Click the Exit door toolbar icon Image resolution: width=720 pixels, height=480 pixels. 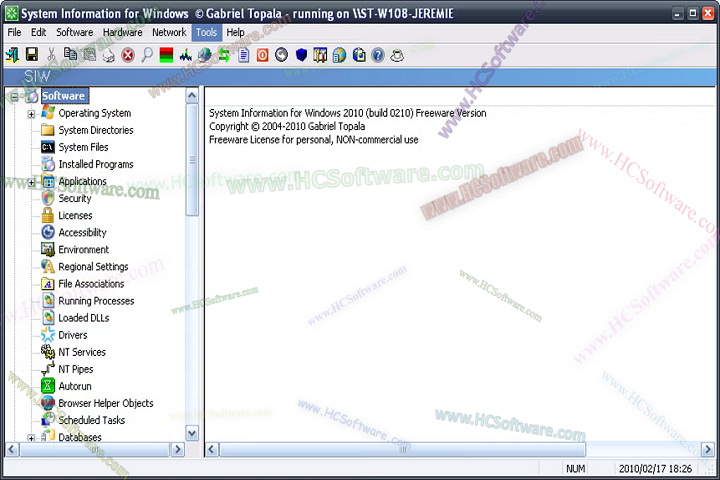pos(12,55)
